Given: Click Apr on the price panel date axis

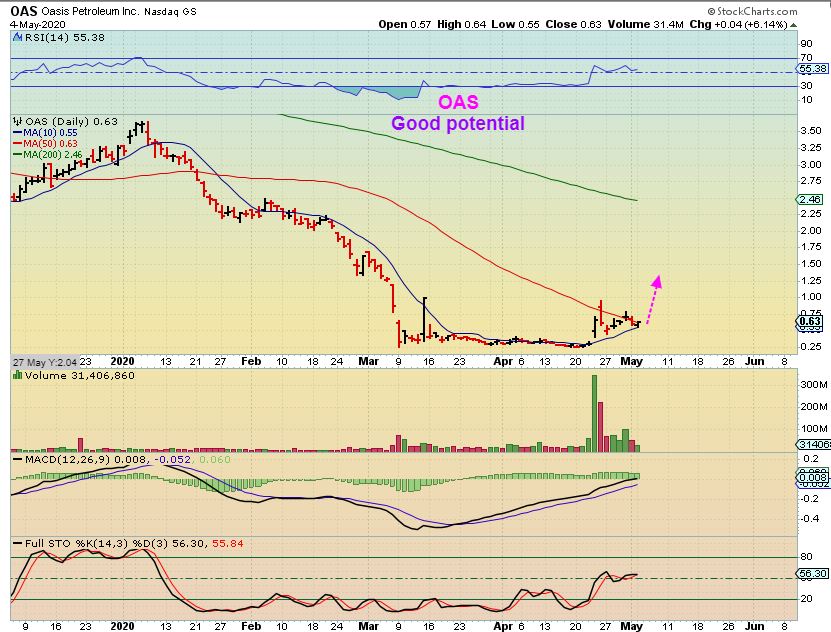Looking at the screenshot, I should [503, 361].
